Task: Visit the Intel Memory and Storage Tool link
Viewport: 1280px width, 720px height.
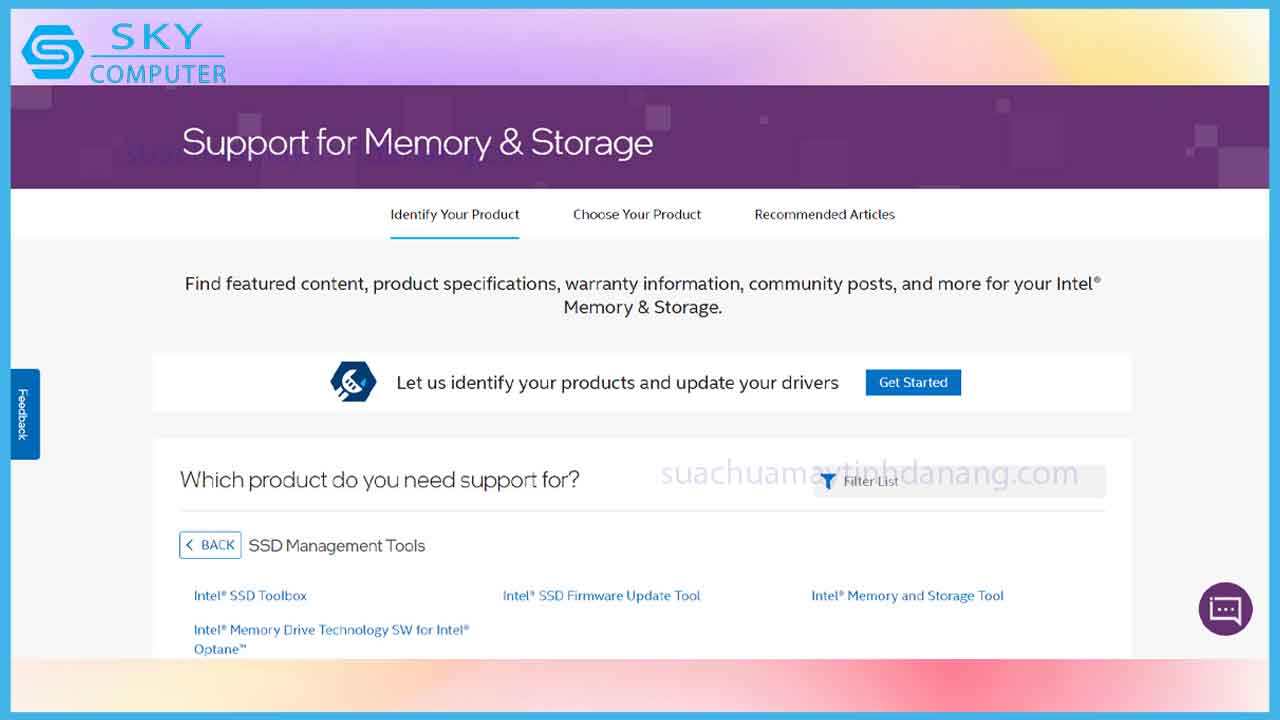Action: coord(907,596)
